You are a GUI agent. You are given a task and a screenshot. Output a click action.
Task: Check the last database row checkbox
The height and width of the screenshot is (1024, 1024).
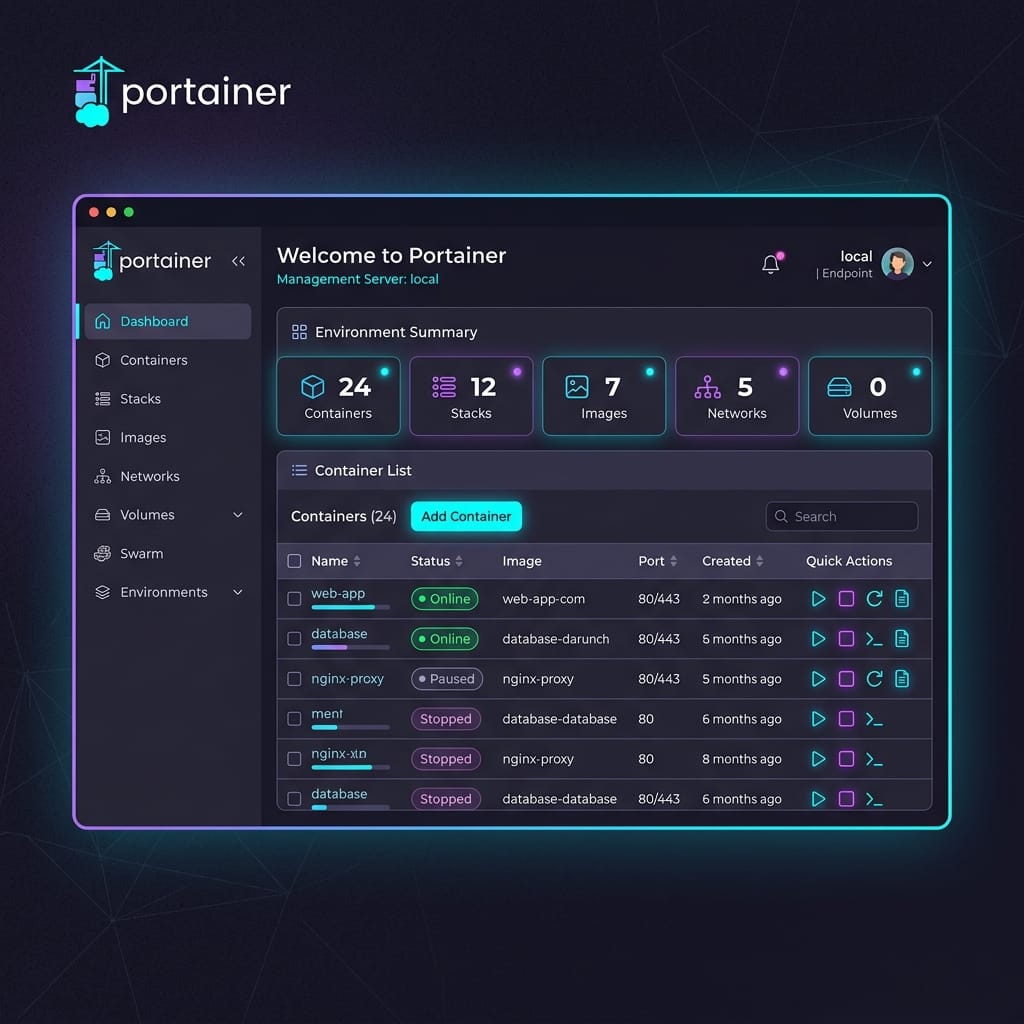pyautogui.click(x=295, y=799)
